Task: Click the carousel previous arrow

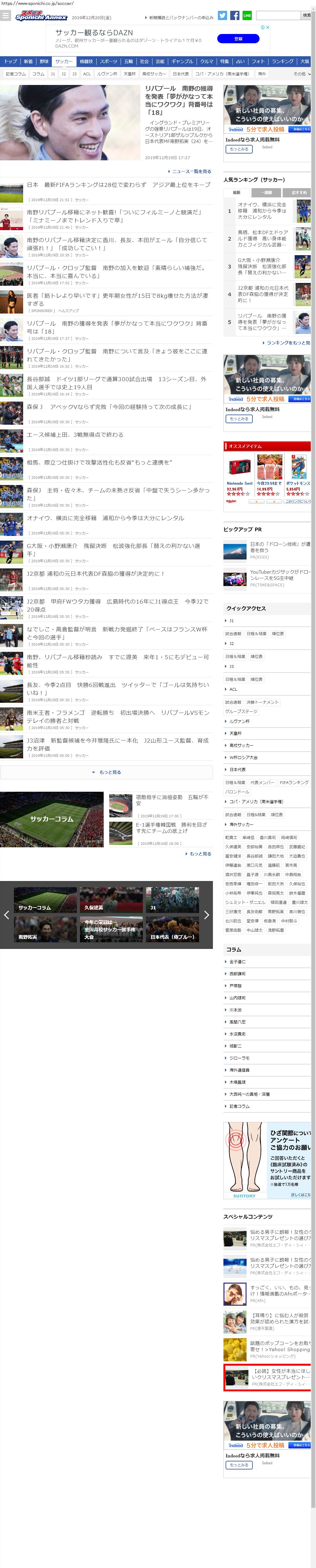Action: (x=7, y=914)
